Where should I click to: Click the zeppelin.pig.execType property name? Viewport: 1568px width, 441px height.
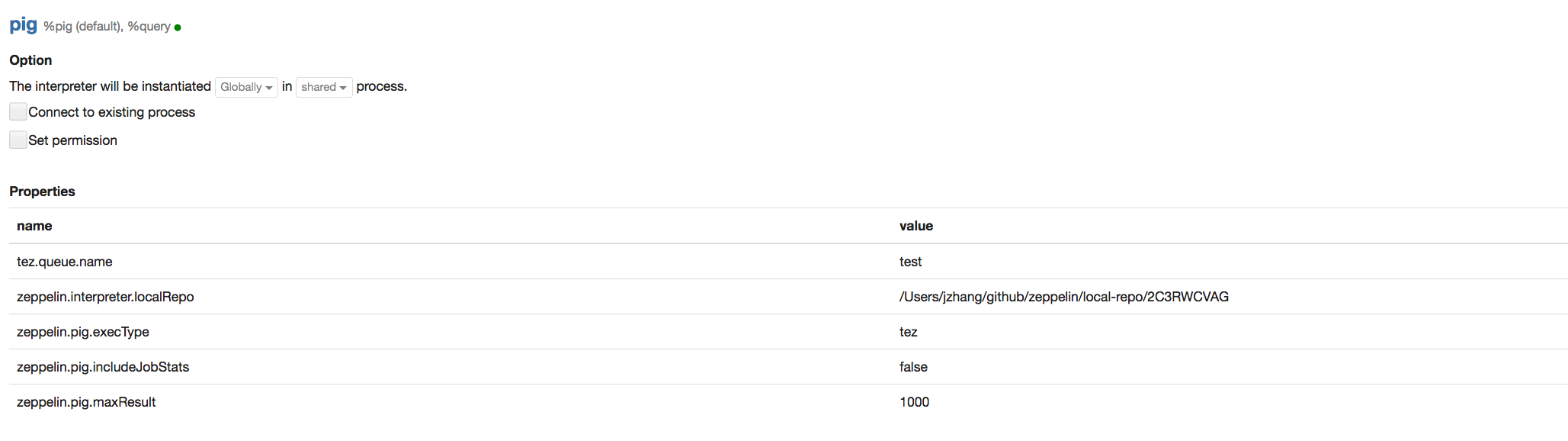tap(84, 331)
